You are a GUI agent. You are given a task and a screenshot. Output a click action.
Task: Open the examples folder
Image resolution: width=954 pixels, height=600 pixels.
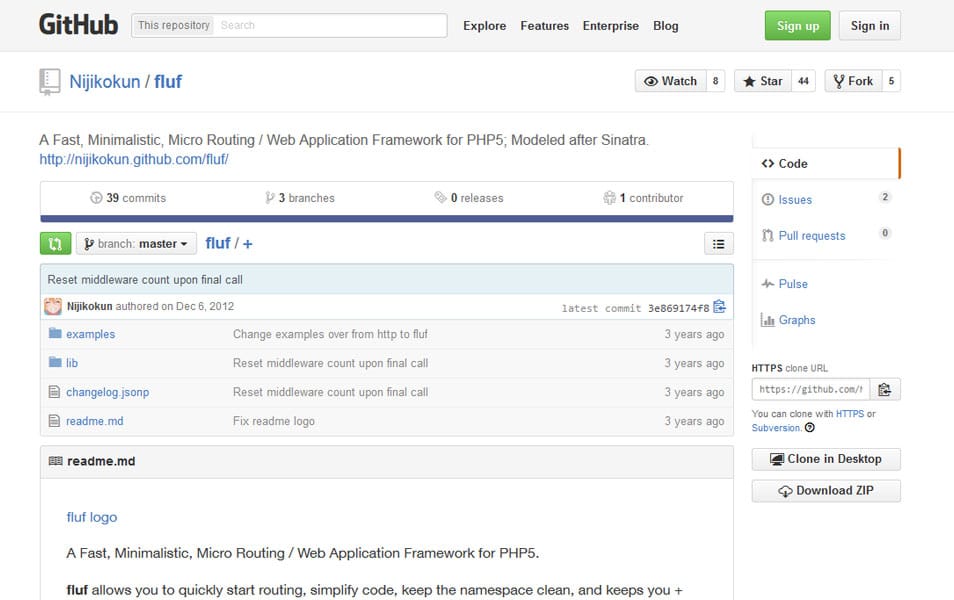click(x=91, y=334)
